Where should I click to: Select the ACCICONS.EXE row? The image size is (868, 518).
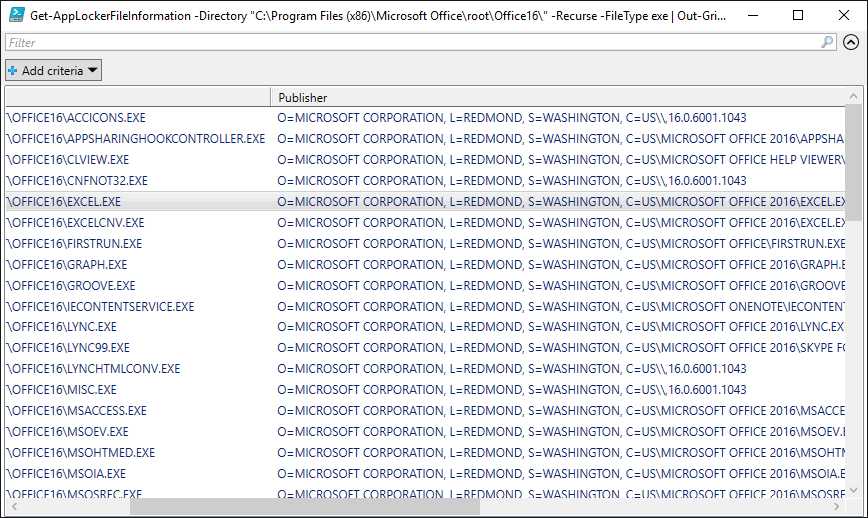point(76,118)
